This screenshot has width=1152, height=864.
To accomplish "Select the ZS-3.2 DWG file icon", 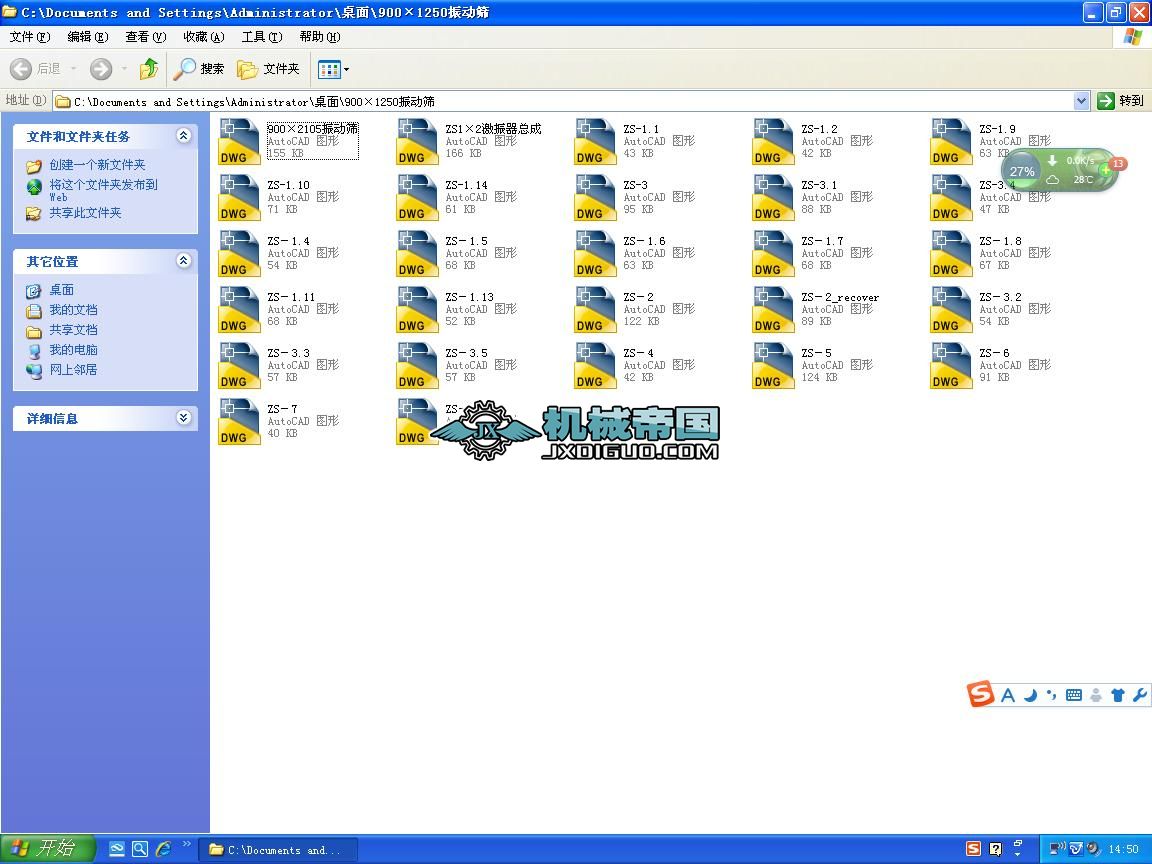I will pyautogui.click(x=951, y=309).
